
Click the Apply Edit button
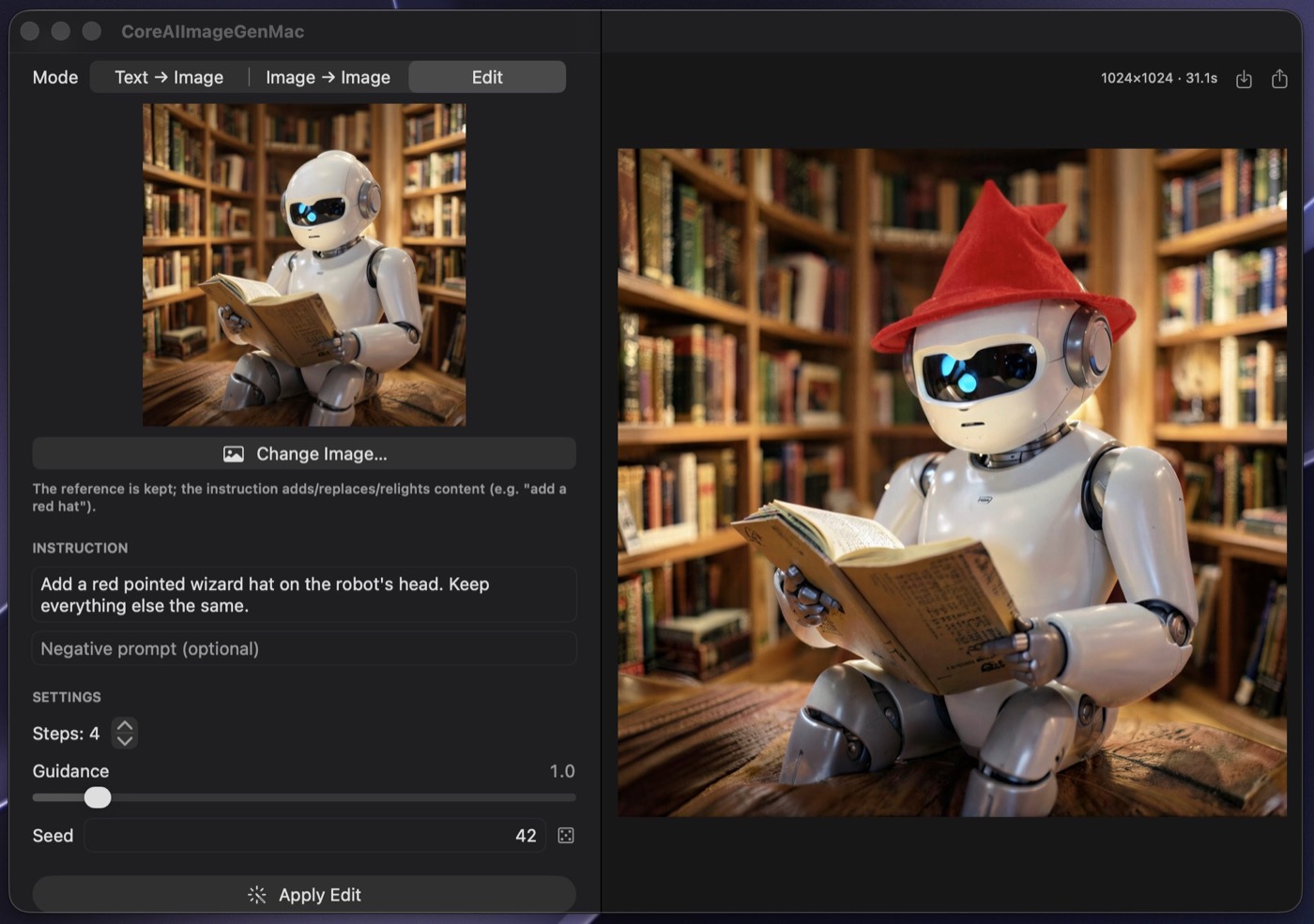pos(304,895)
